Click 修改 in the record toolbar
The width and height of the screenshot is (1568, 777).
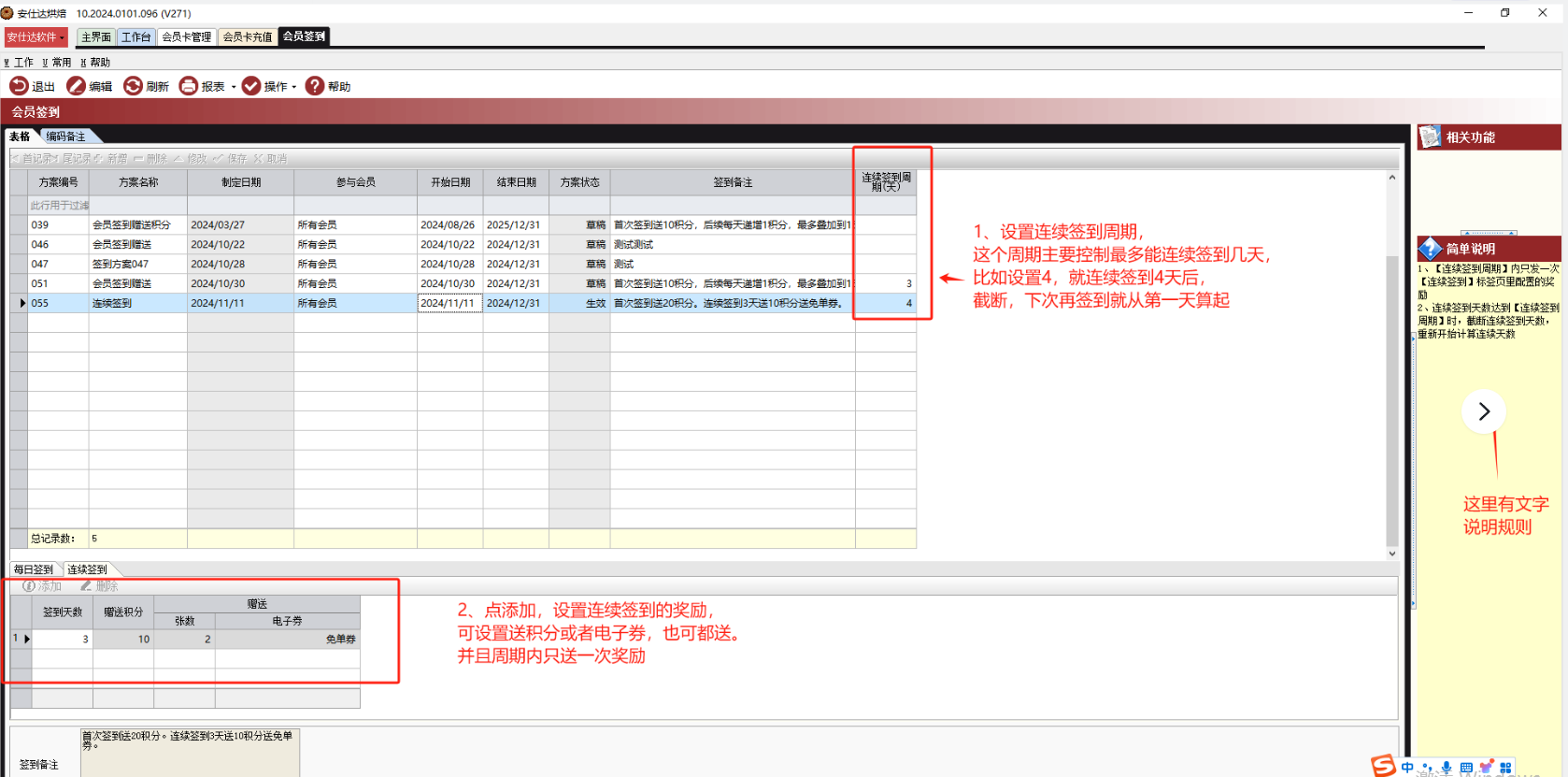coord(191,159)
